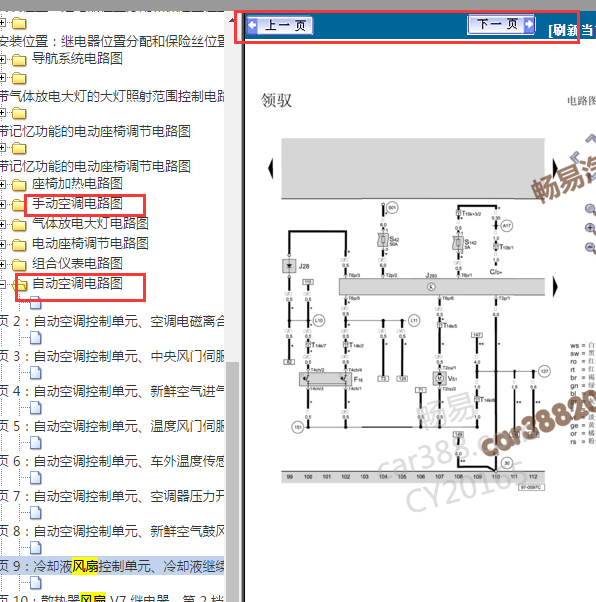
Task: Open 页 4 自动空调控制单元、新鲜空气进气
Action: (x=112, y=391)
